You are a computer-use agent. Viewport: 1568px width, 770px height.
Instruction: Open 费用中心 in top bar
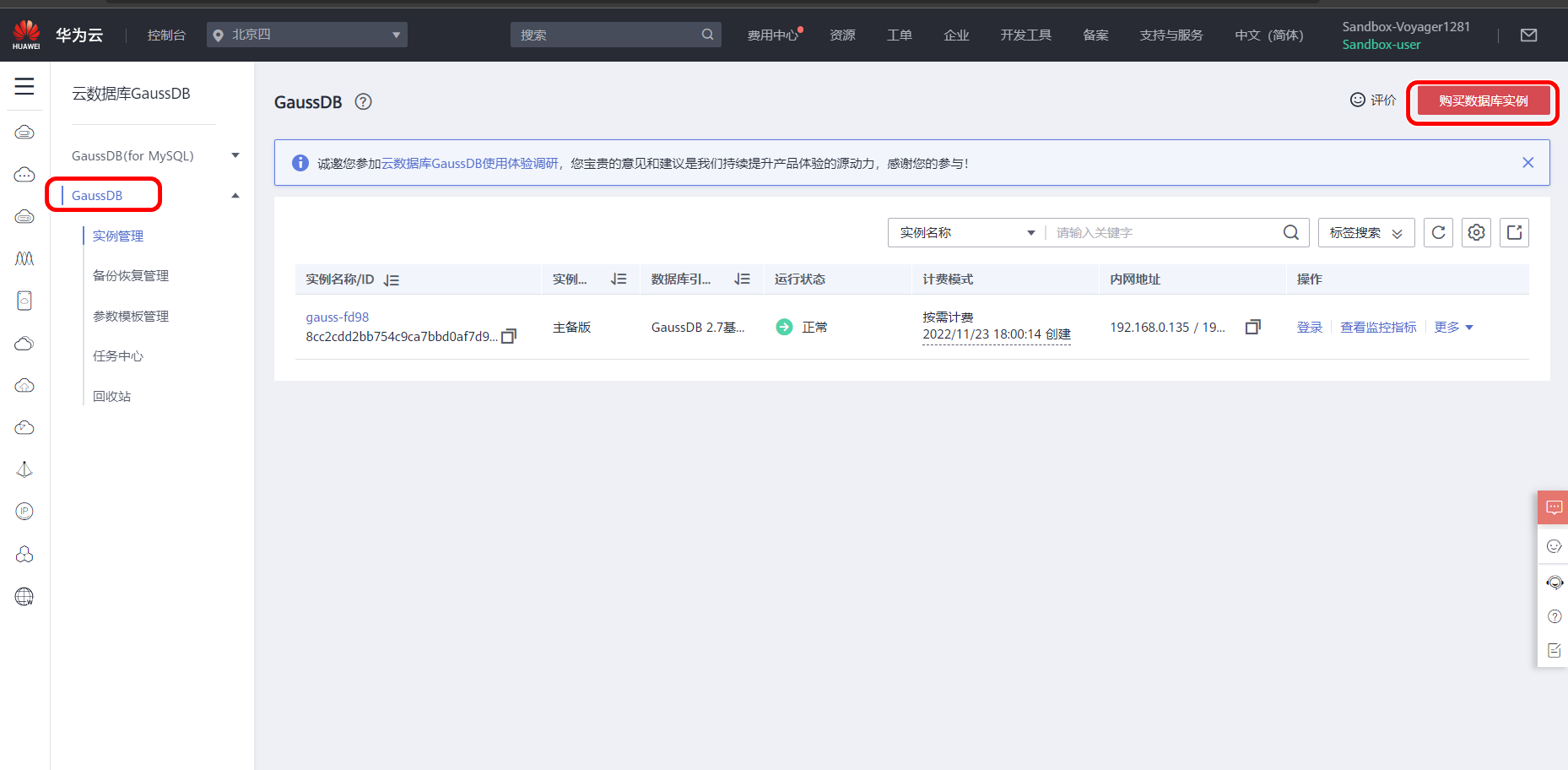click(x=772, y=35)
